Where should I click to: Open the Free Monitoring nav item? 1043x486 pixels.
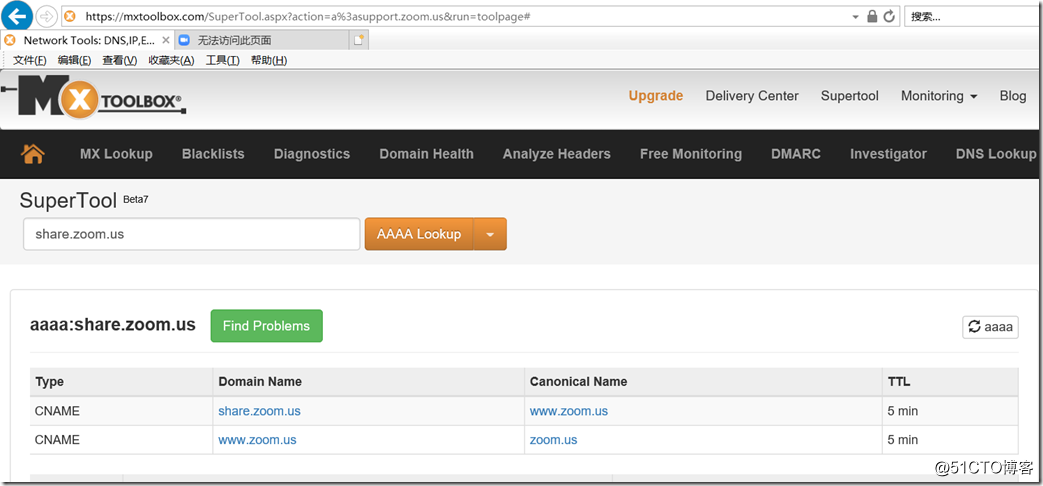coord(691,154)
